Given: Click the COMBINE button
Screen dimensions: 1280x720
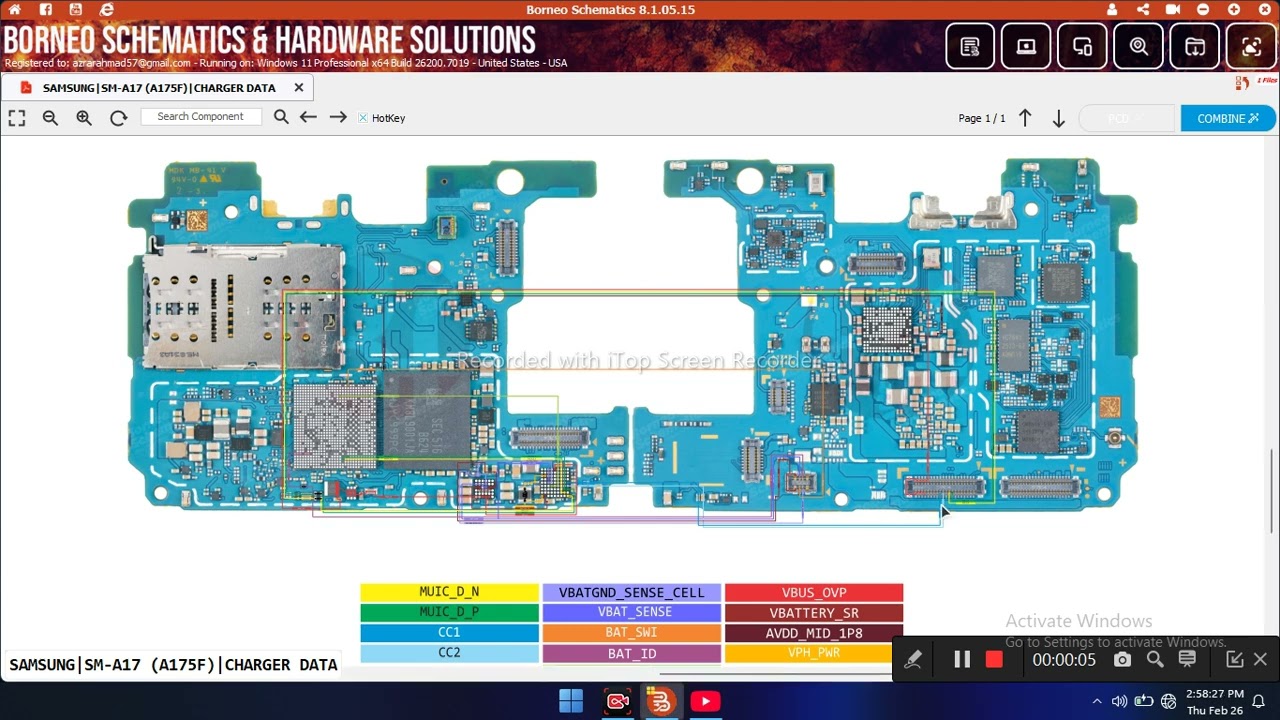Looking at the screenshot, I should [x=1228, y=118].
